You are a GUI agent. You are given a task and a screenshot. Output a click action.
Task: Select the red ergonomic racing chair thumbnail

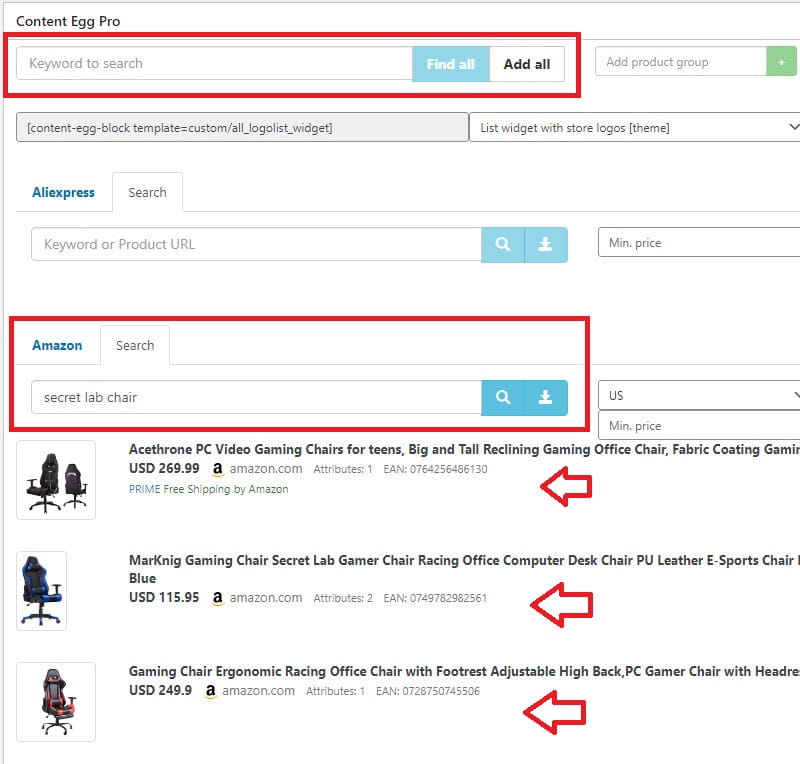coord(56,702)
